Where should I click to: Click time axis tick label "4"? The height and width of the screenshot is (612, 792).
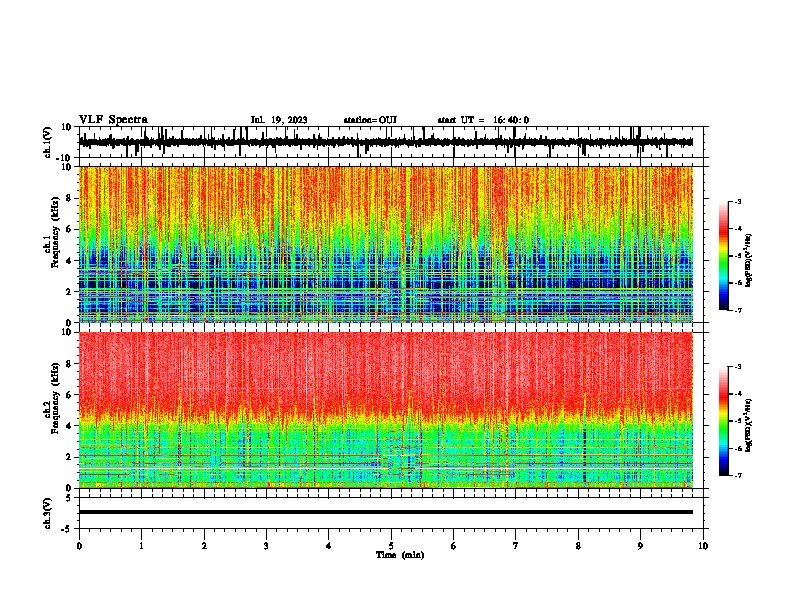pos(329,546)
